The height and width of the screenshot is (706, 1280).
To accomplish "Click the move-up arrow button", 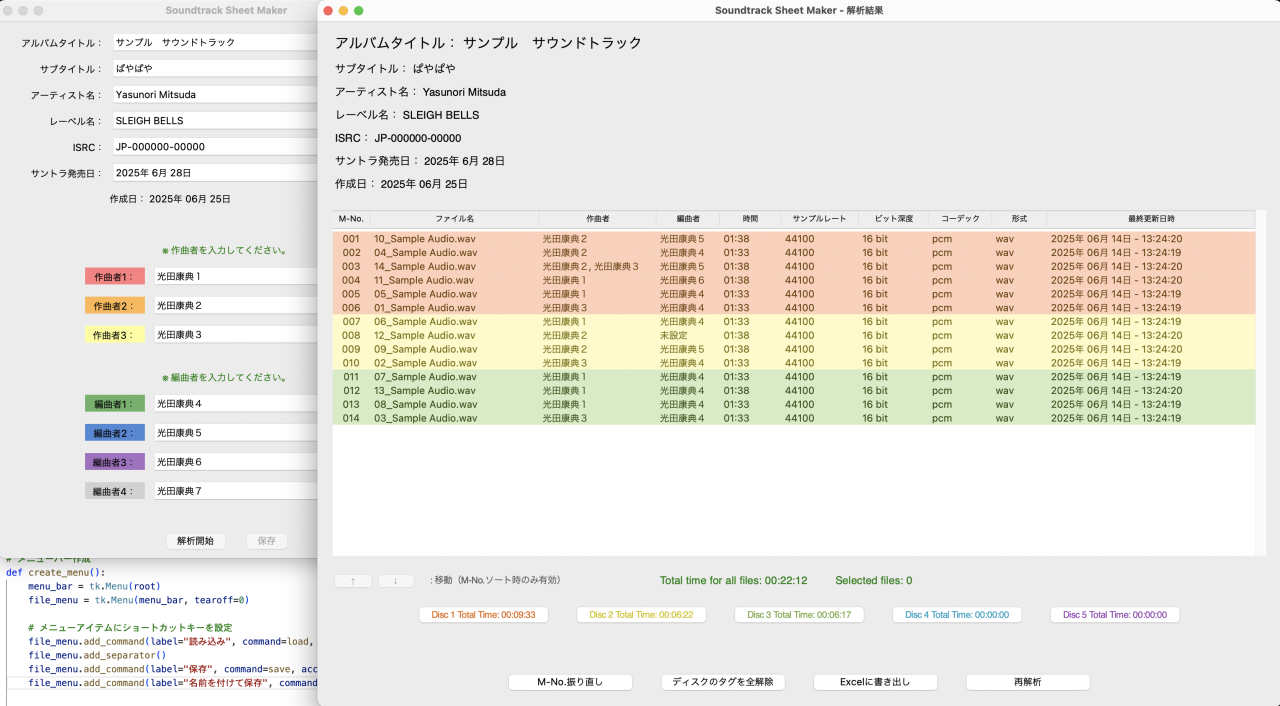I will click(353, 581).
